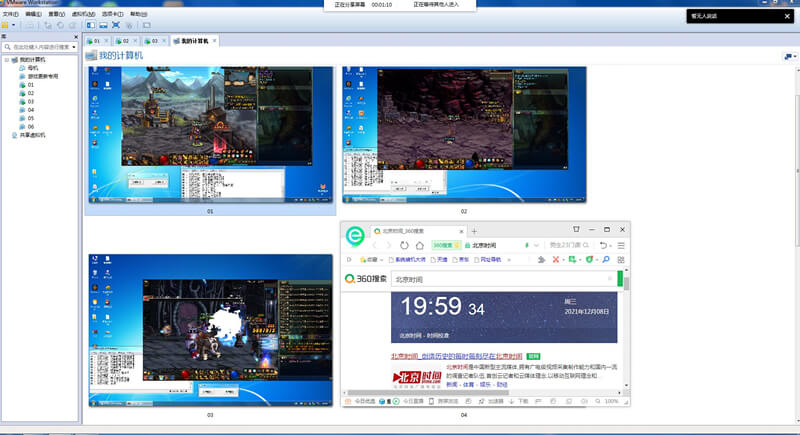Close the 02 tab
Screen dimensions: 800x435
(135, 41)
